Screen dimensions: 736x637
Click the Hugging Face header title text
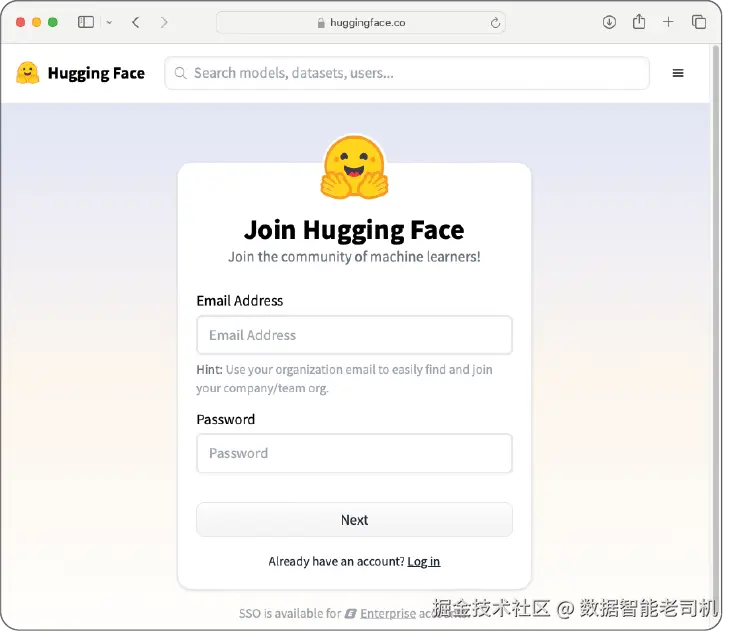(x=96, y=73)
